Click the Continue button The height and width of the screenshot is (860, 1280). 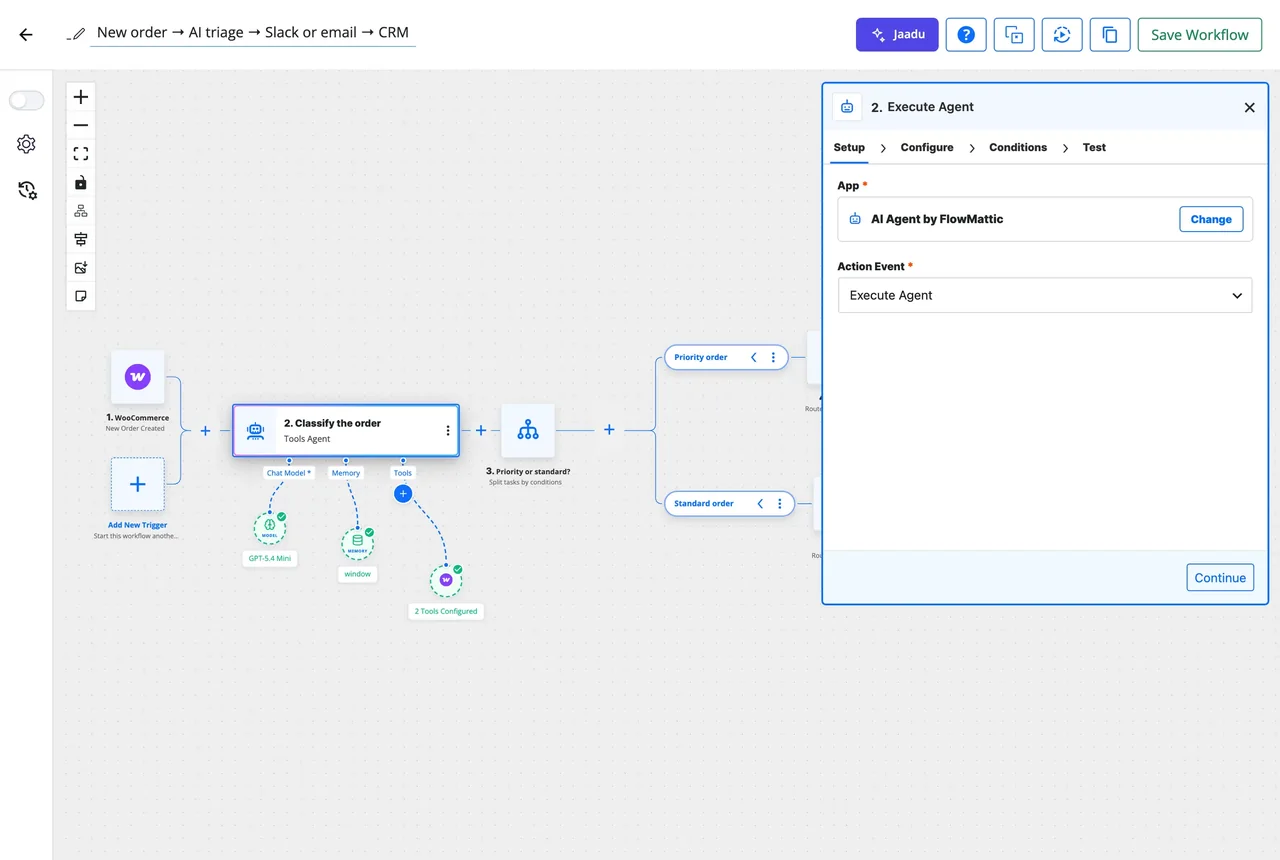coord(1220,577)
